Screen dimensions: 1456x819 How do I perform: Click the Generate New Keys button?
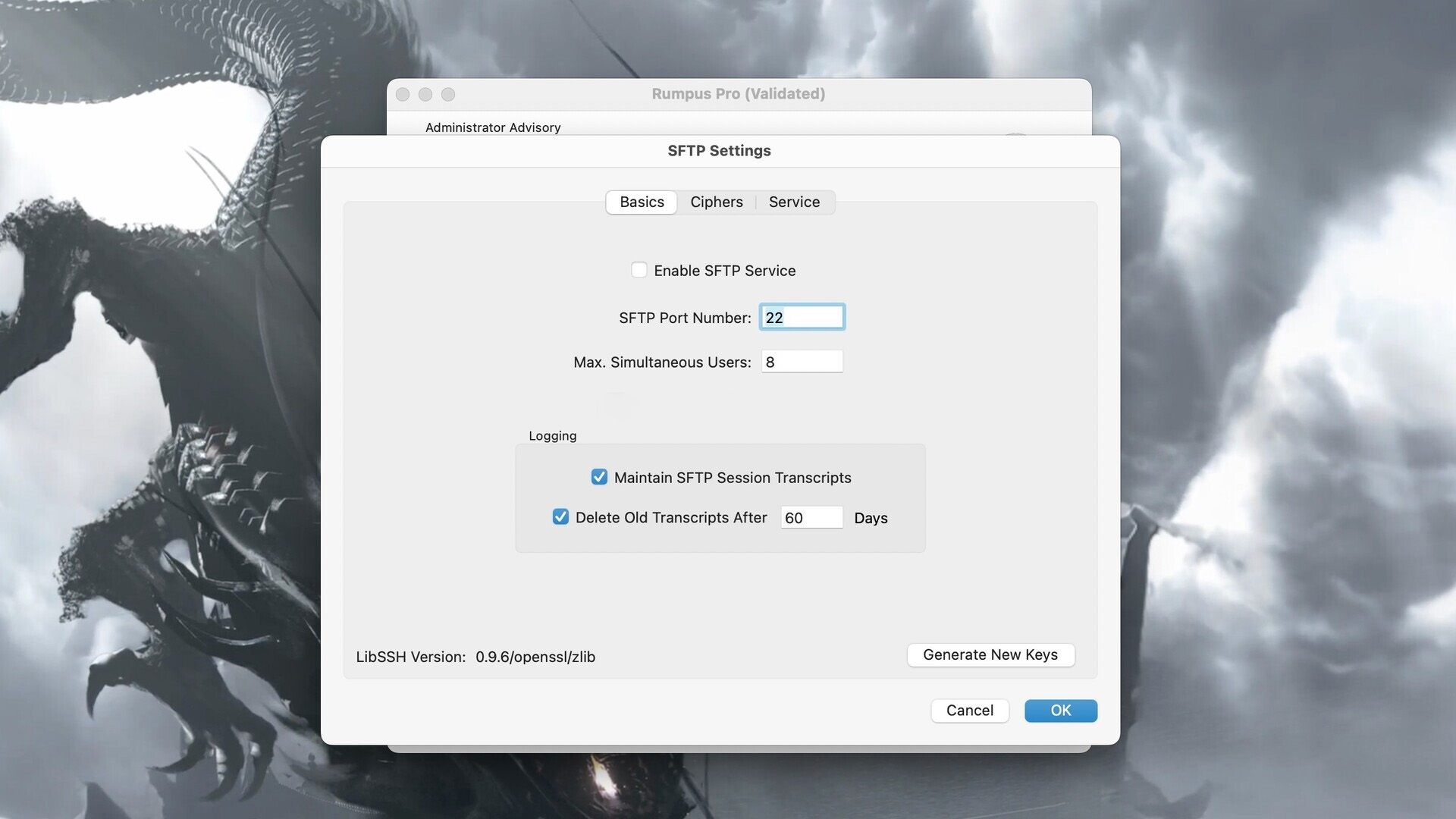point(990,655)
